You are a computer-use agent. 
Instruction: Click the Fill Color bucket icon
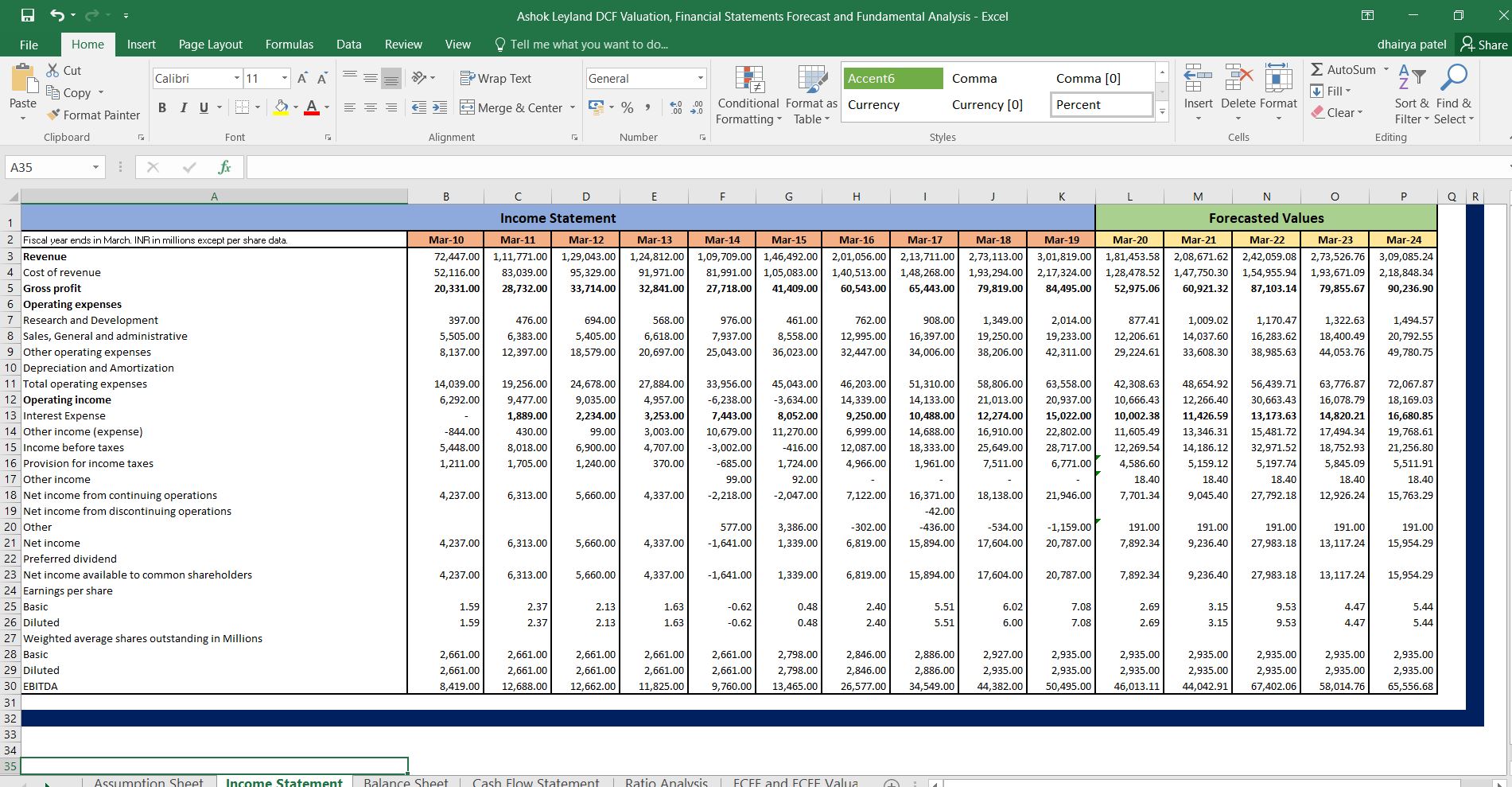click(x=281, y=107)
